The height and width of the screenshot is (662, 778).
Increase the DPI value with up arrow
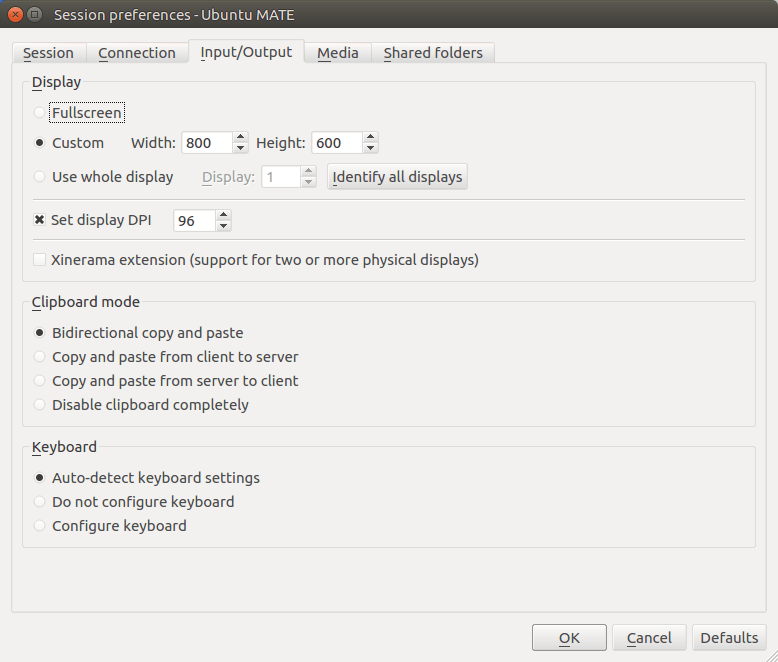[224, 215]
